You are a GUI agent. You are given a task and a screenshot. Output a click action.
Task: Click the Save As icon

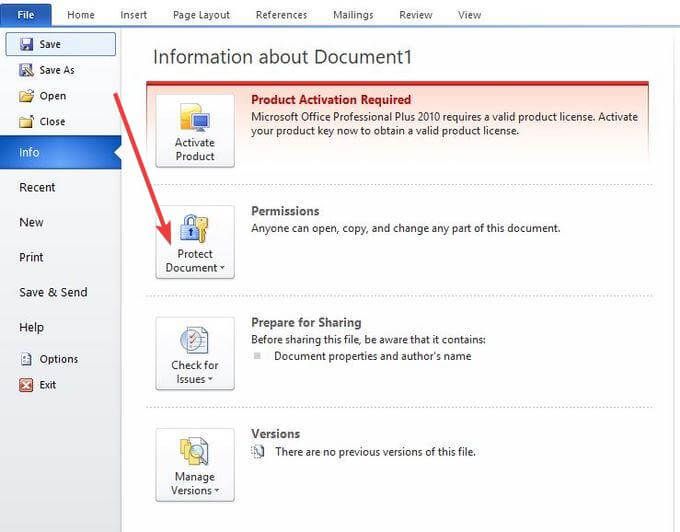pyautogui.click(x=26, y=70)
